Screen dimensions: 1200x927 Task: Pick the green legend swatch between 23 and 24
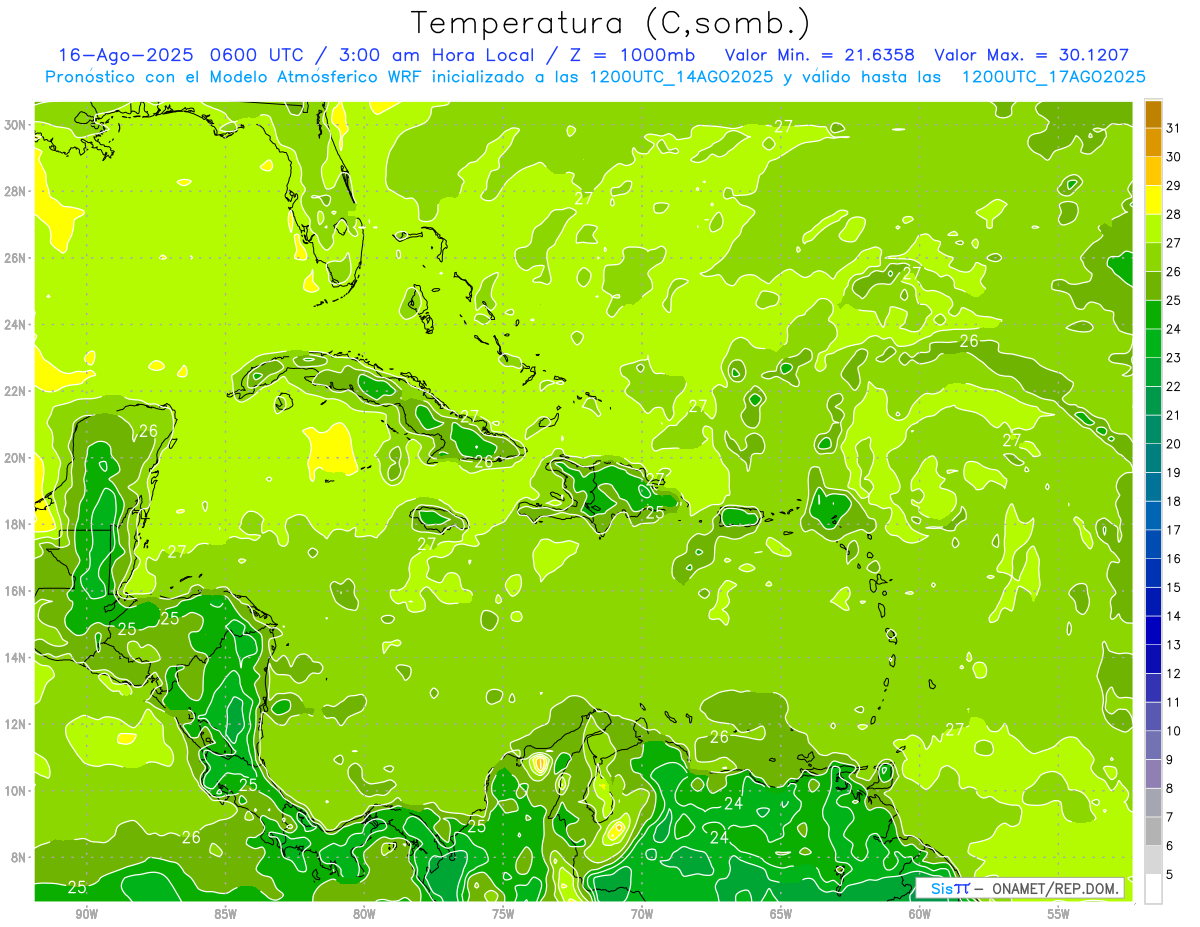tap(1153, 343)
